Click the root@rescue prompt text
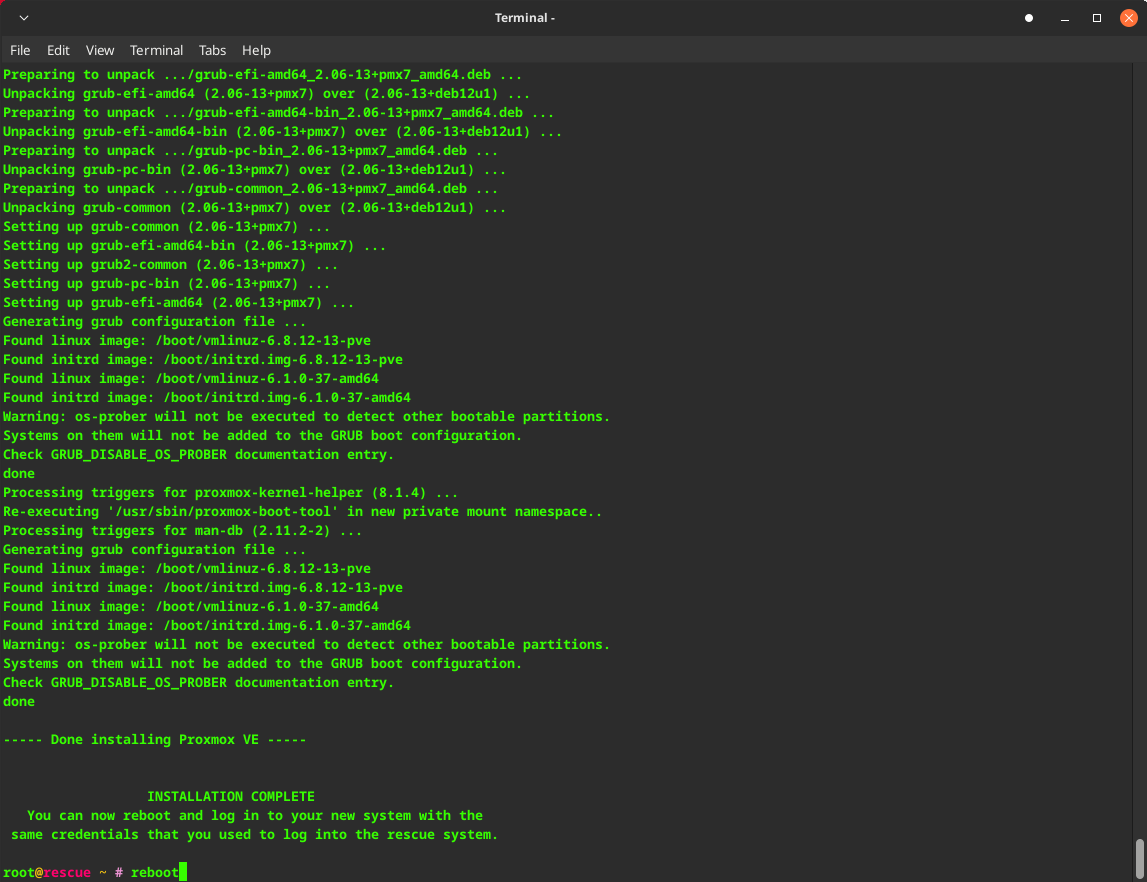Image resolution: width=1147 pixels, height=882 pixels. tap(46, 873)
